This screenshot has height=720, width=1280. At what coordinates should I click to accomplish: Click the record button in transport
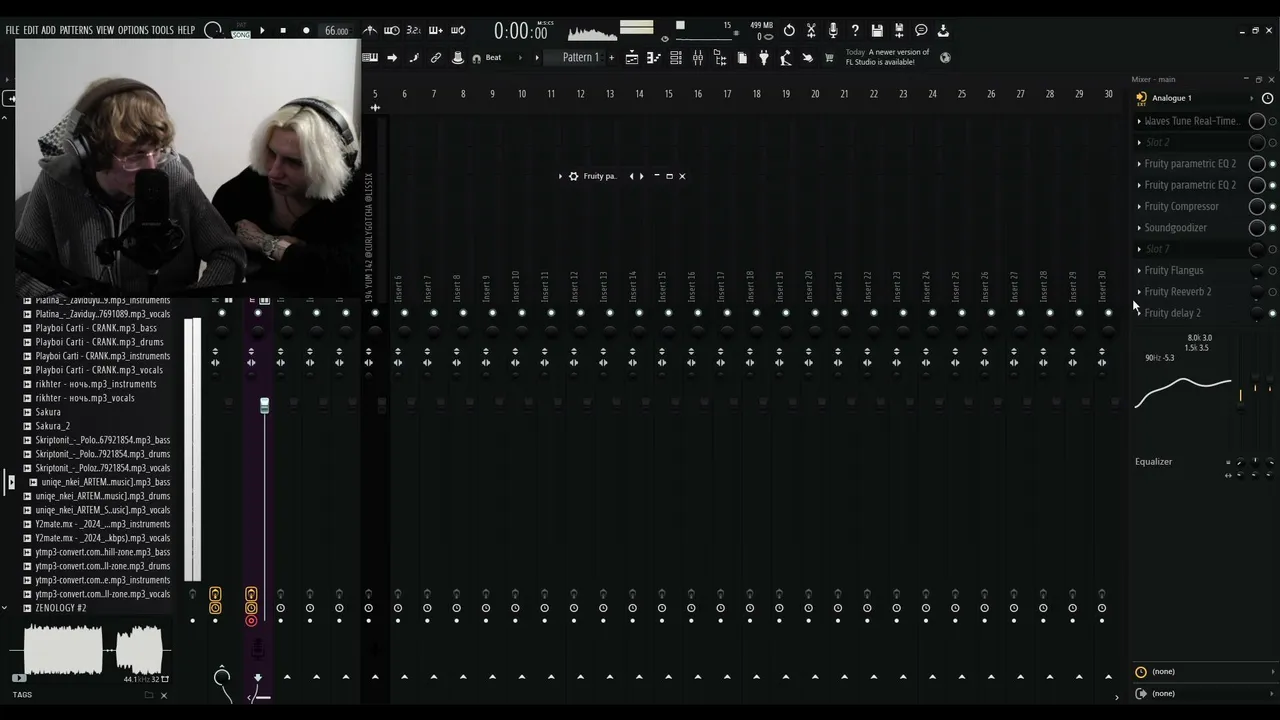(306, 31)
